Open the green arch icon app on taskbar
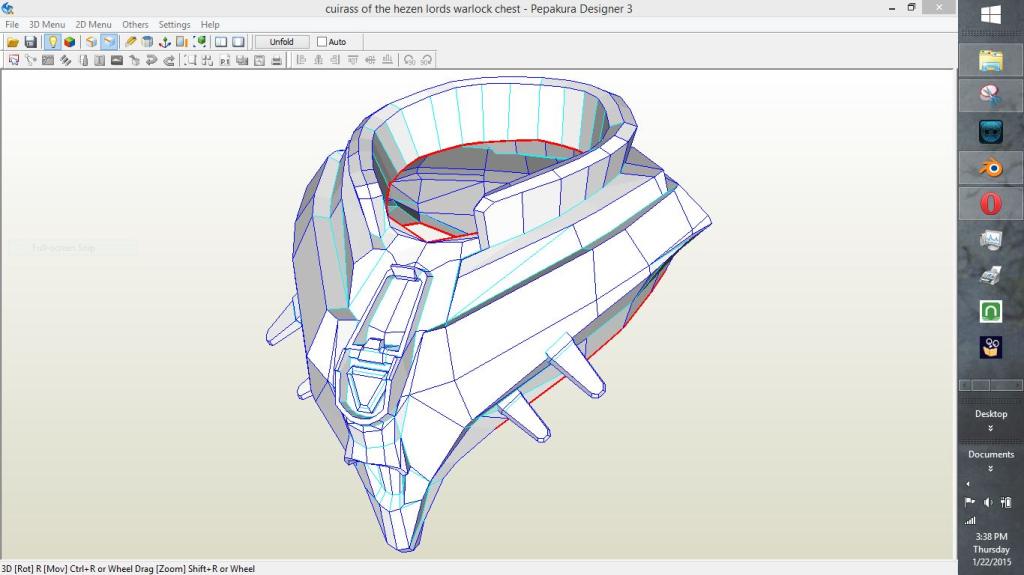The image size is (1024, 575). (x=991, y=311)
